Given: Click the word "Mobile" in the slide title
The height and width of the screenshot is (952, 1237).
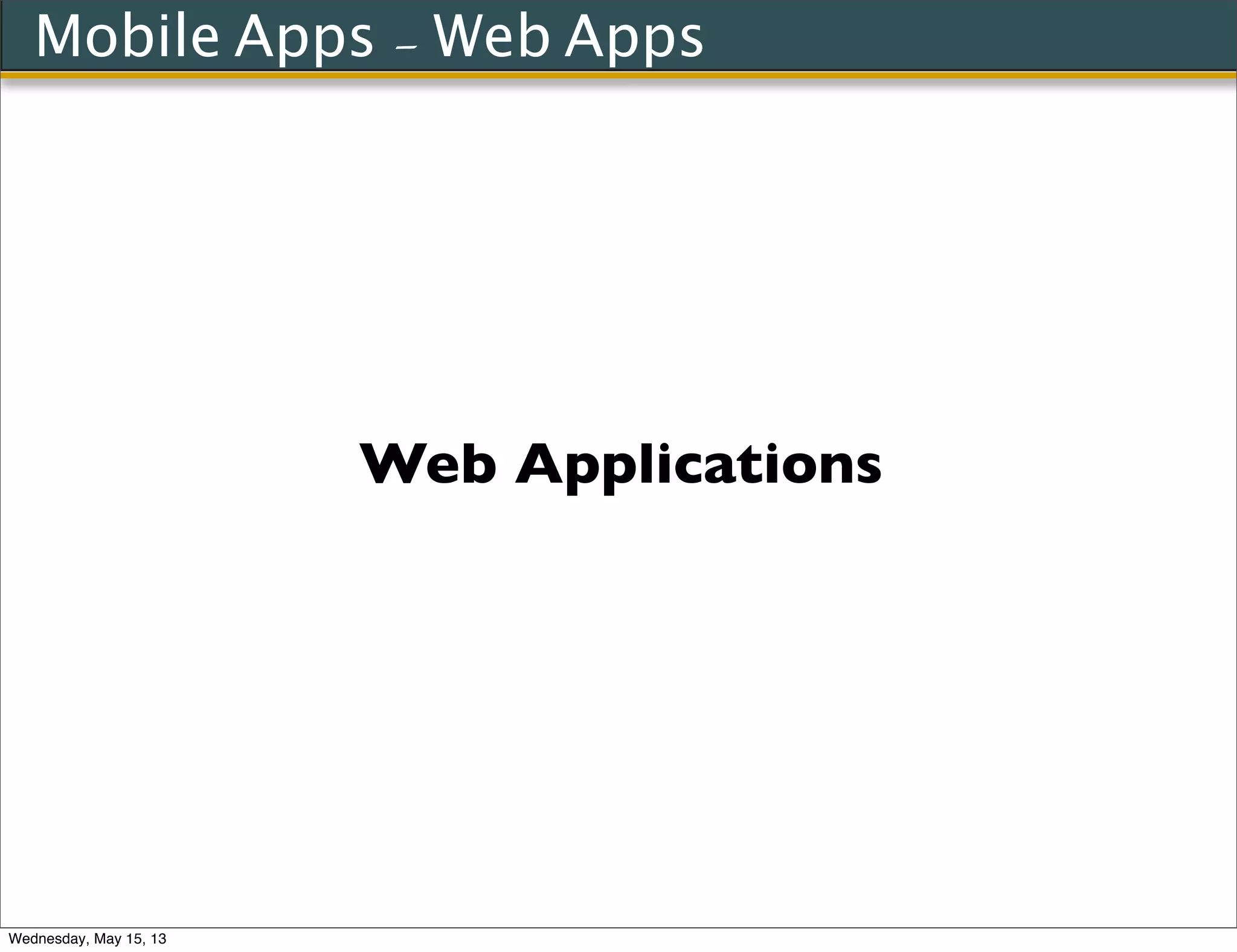Looking at the screenshot, I should (127, 36).
